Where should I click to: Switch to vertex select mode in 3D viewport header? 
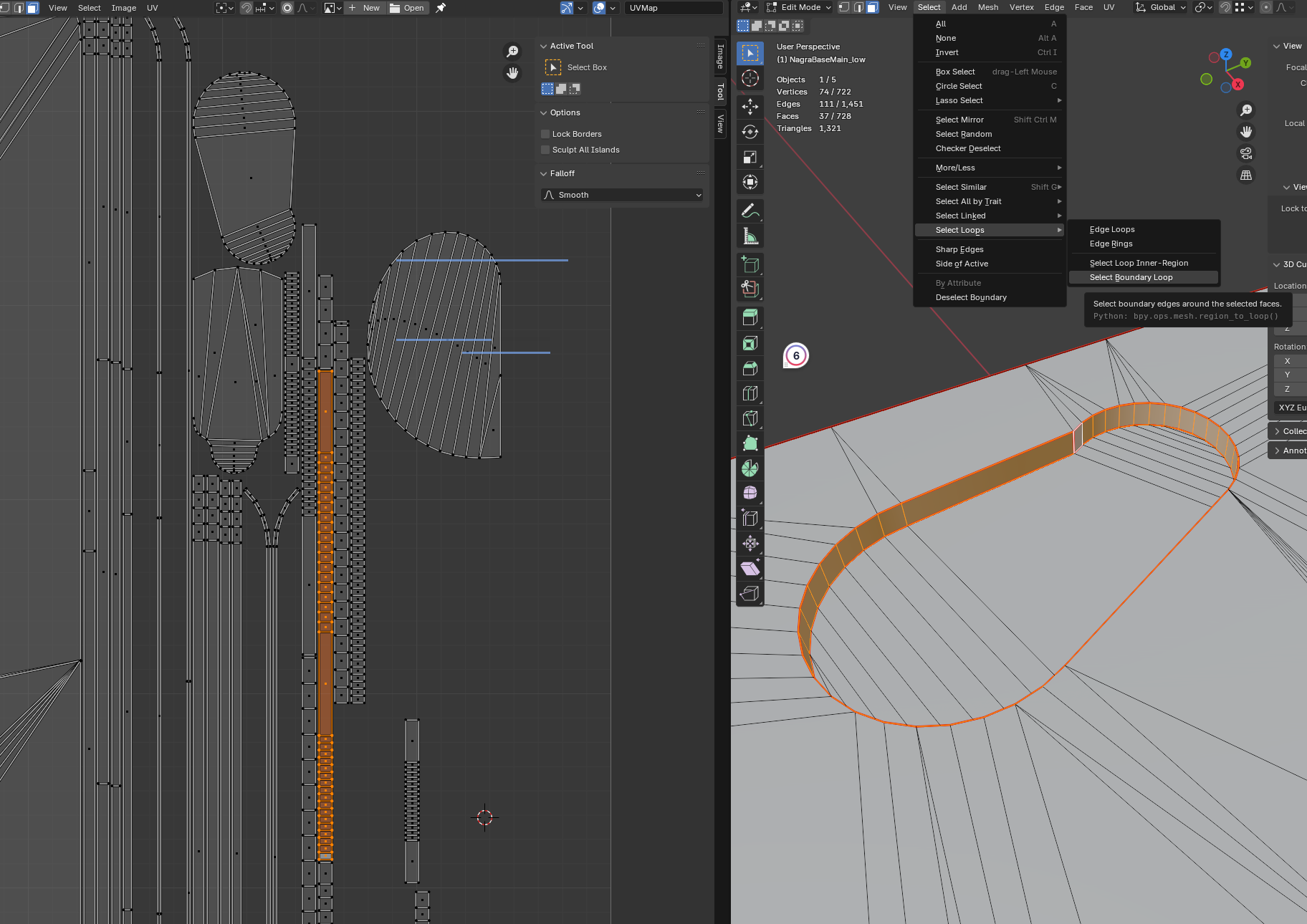[844, 7]
